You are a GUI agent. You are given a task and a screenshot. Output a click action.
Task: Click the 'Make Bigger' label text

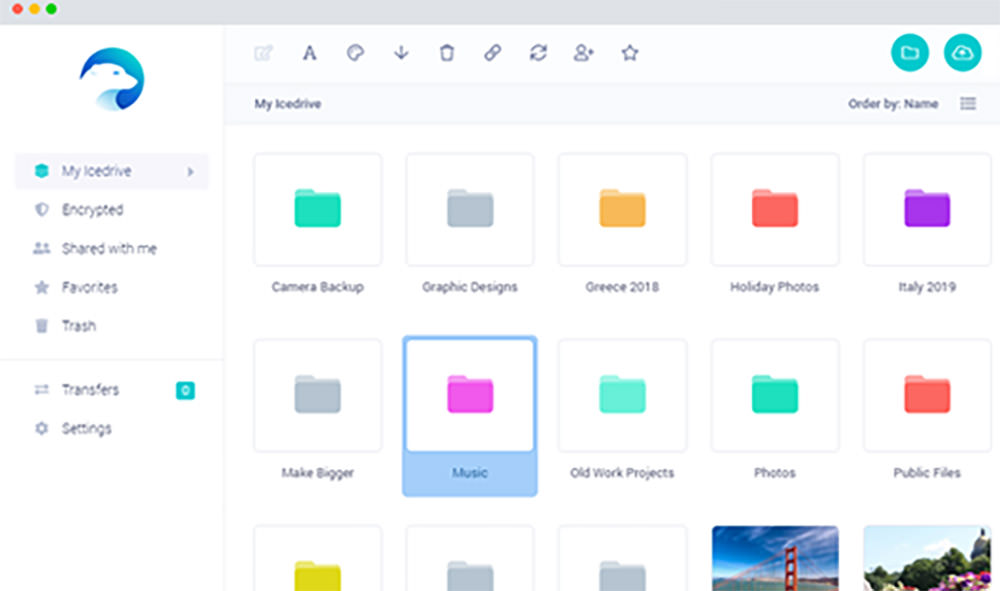coord(318,473)
